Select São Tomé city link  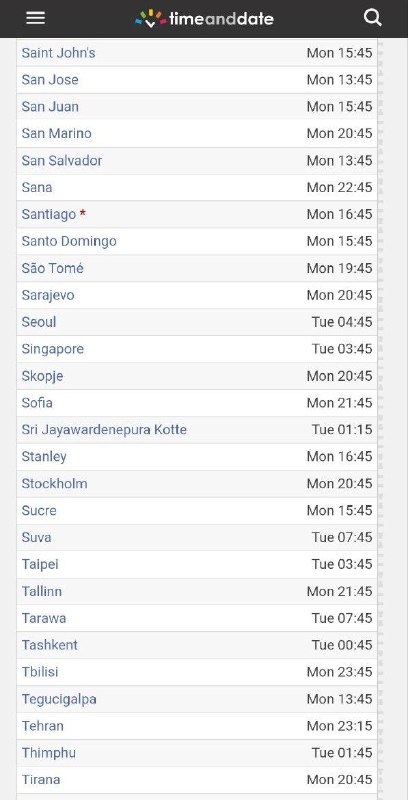click(53, 268)
